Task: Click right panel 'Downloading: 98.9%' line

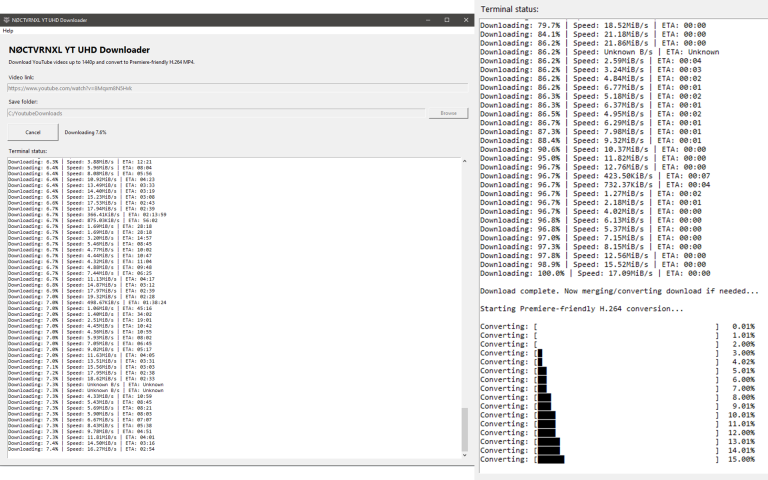Action: click(593, 264)
